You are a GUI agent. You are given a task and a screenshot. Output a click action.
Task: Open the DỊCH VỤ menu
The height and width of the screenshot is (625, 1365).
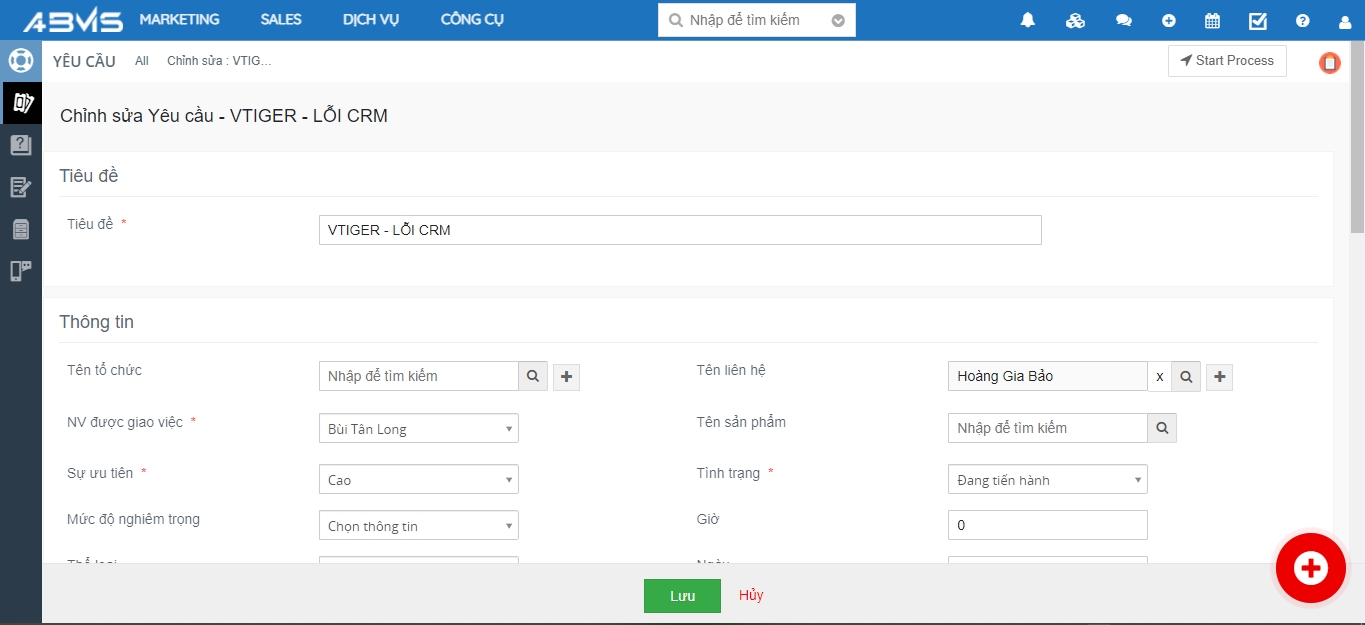pyautogui.click(x=370, y=20)
